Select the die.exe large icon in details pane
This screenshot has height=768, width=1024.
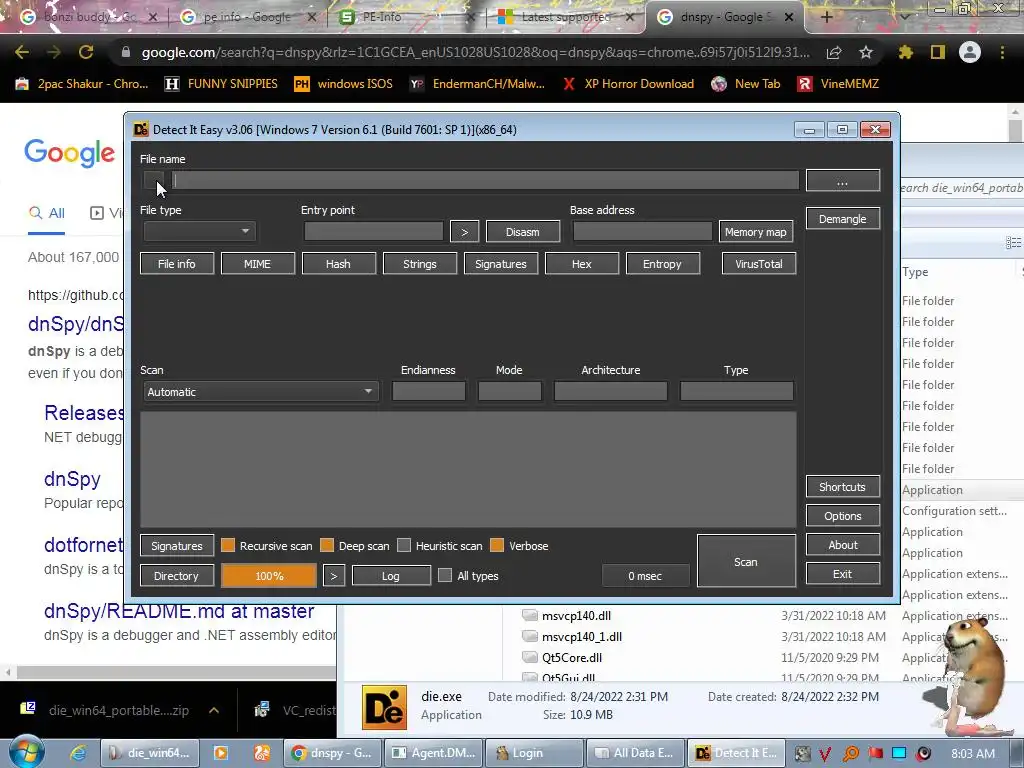click(385, 707)
